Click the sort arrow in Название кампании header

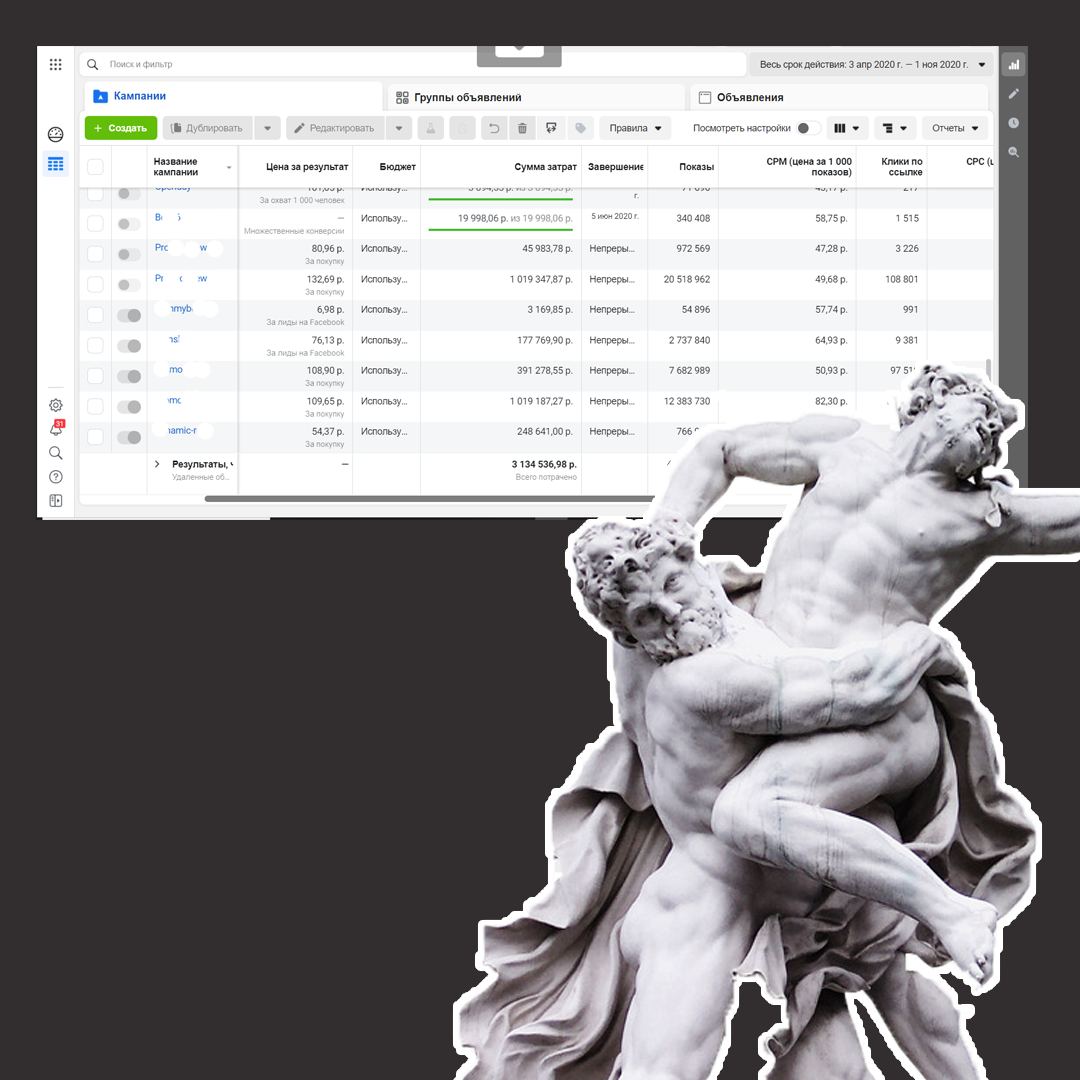coord(229,167)
